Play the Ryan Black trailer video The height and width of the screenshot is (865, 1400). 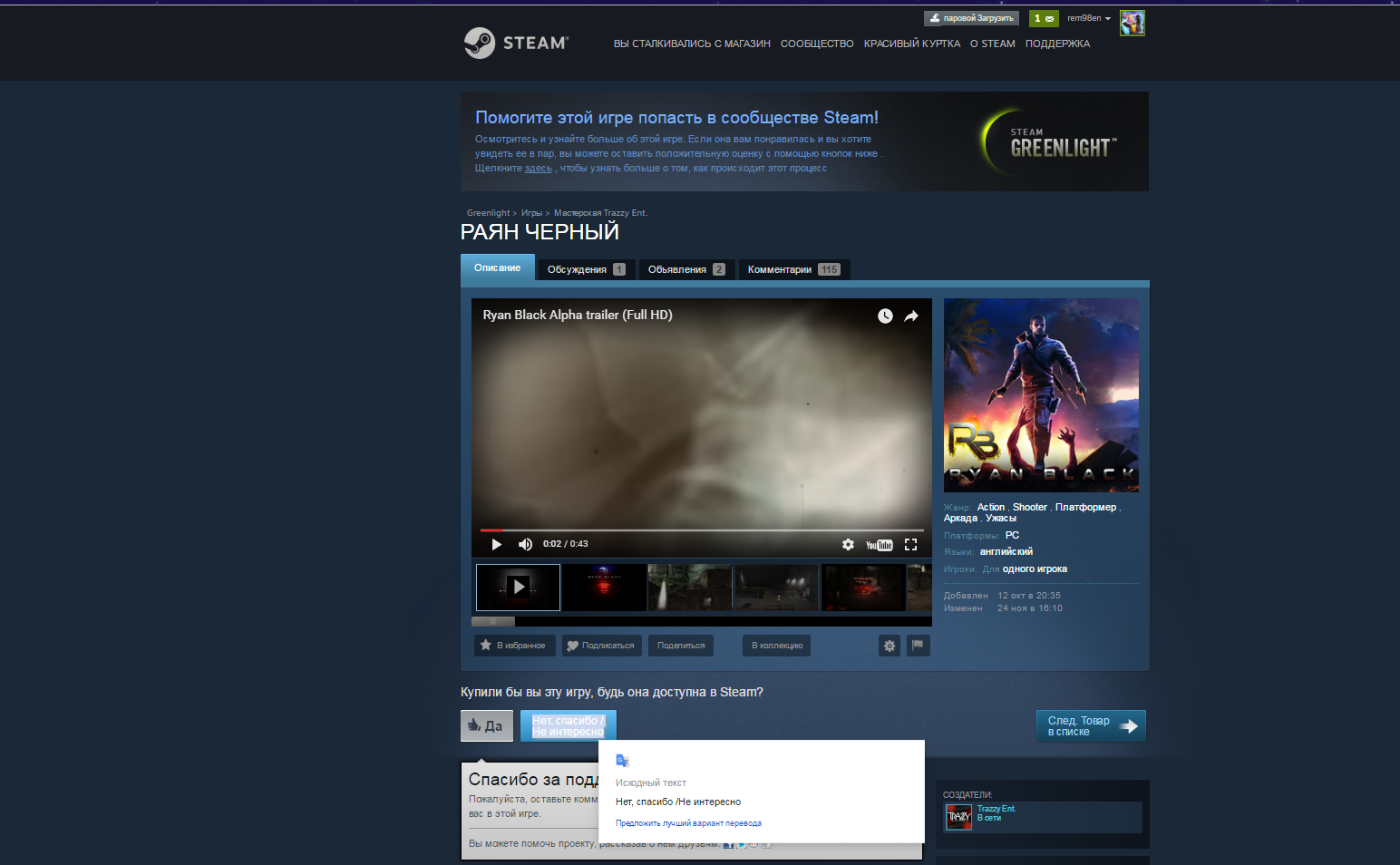click(496, 544)
